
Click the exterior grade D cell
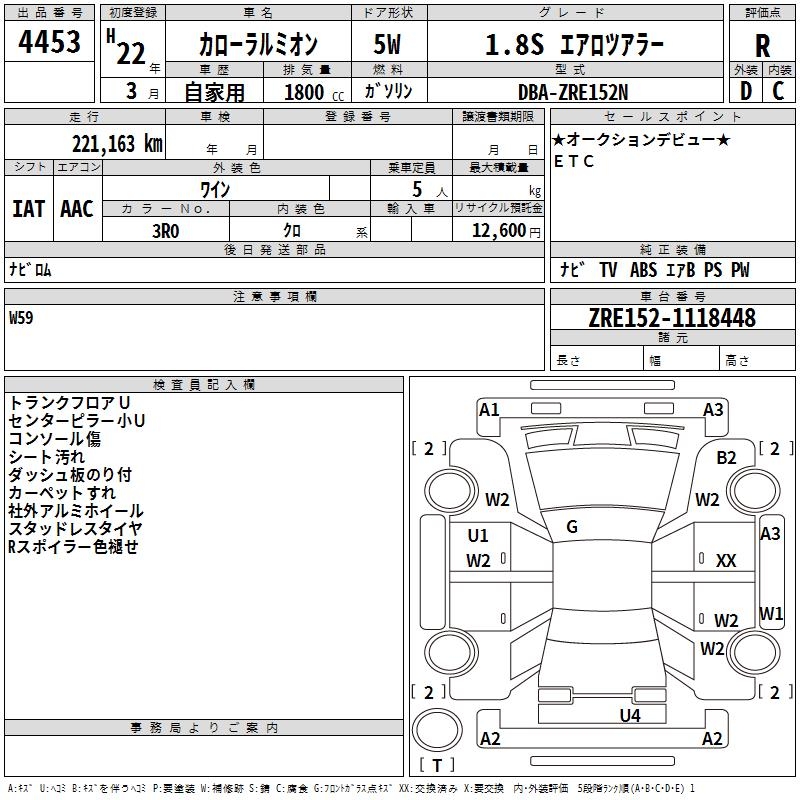click(745, 90)
